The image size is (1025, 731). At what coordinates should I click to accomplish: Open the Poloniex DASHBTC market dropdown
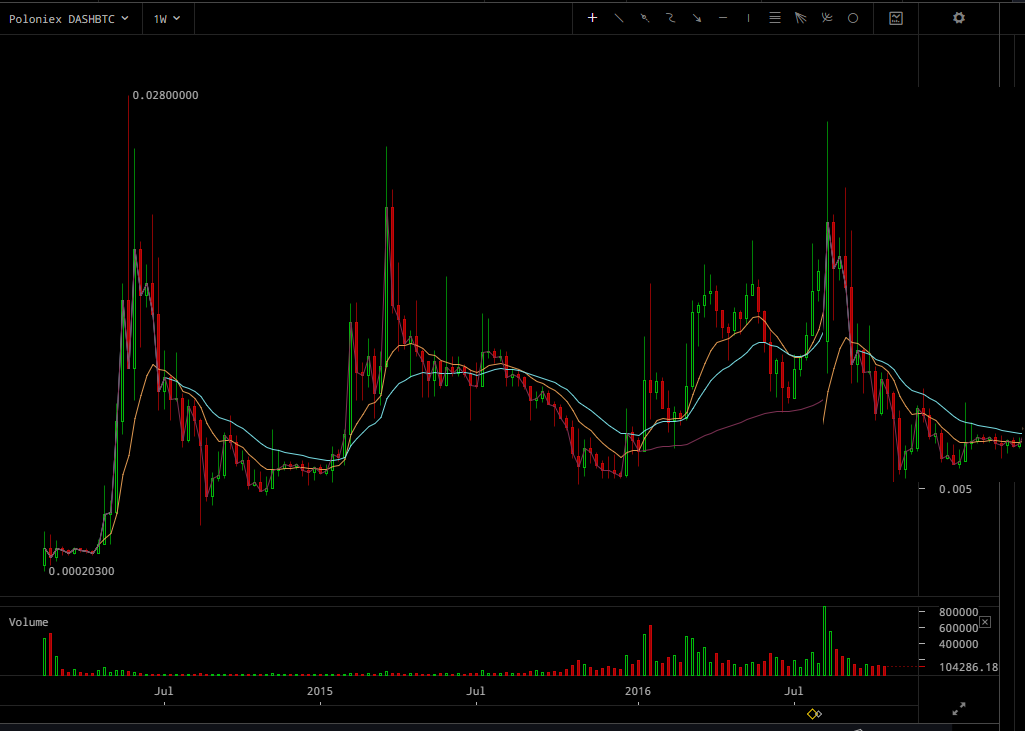pyautogui.click(x=69, y=19)
